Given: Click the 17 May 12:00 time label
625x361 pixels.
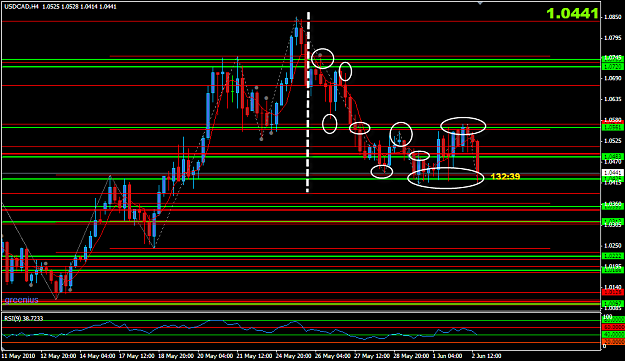Looking at the screenshot, I should 137,356.
